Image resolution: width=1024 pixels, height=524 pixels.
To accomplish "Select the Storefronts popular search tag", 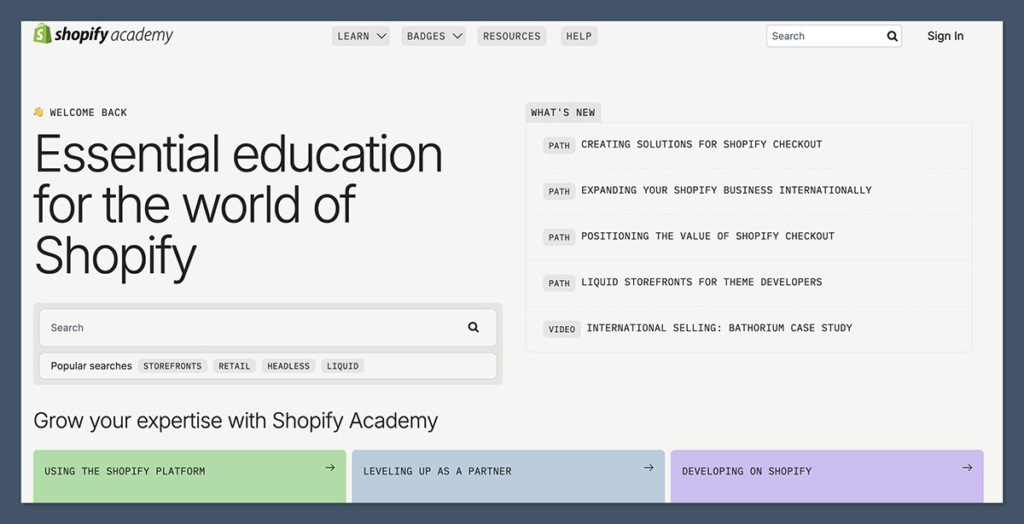I will tap(172, 366).
